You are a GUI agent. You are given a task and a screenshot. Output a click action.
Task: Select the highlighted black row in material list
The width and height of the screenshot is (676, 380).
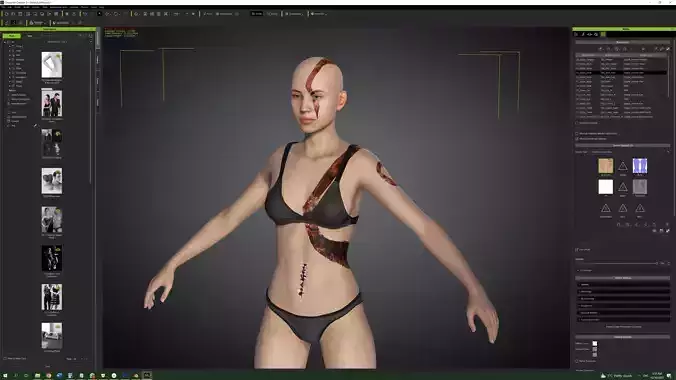[621, 73]
